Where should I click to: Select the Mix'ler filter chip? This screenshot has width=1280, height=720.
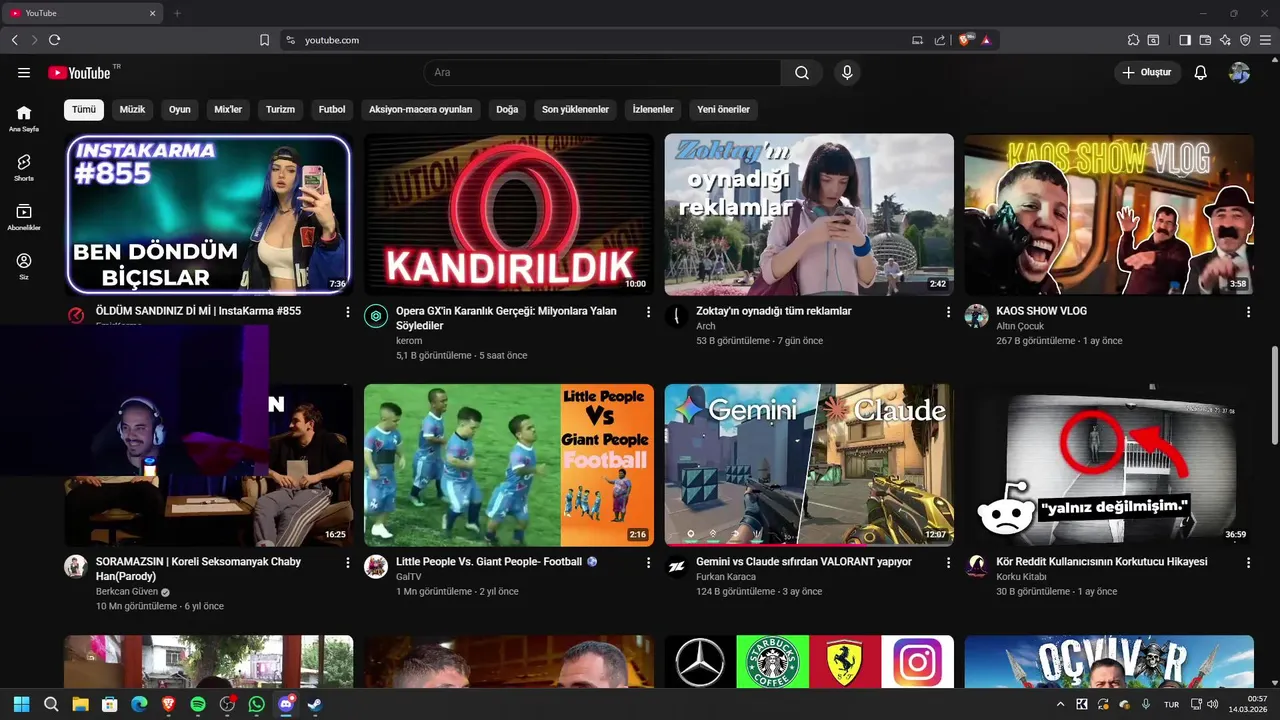(x=228, y=109)
